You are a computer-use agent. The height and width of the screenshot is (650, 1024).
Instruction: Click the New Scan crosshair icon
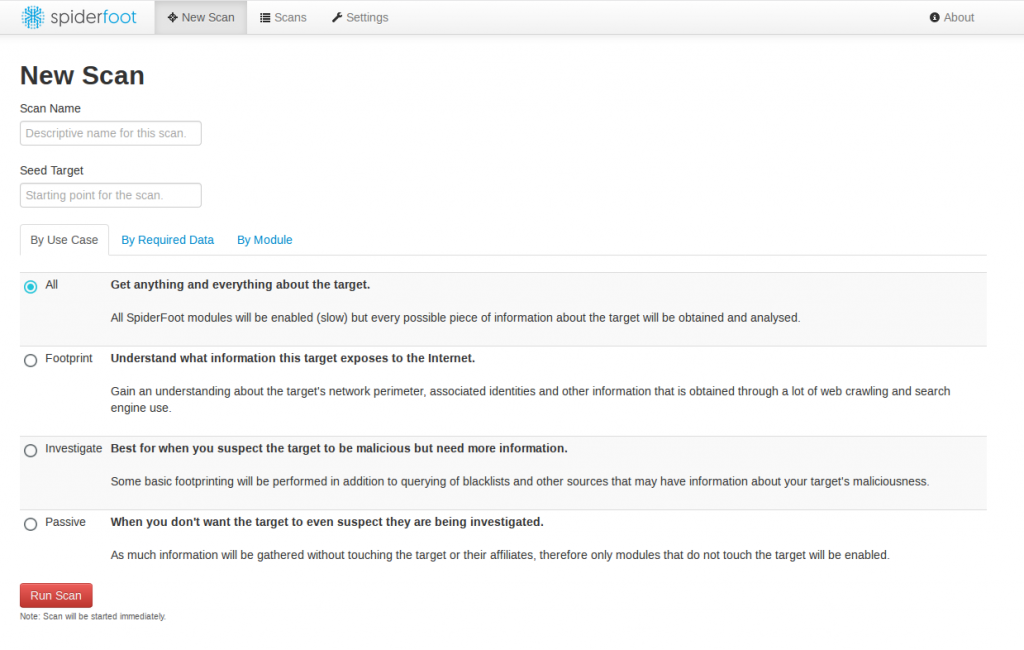(172, 18)
